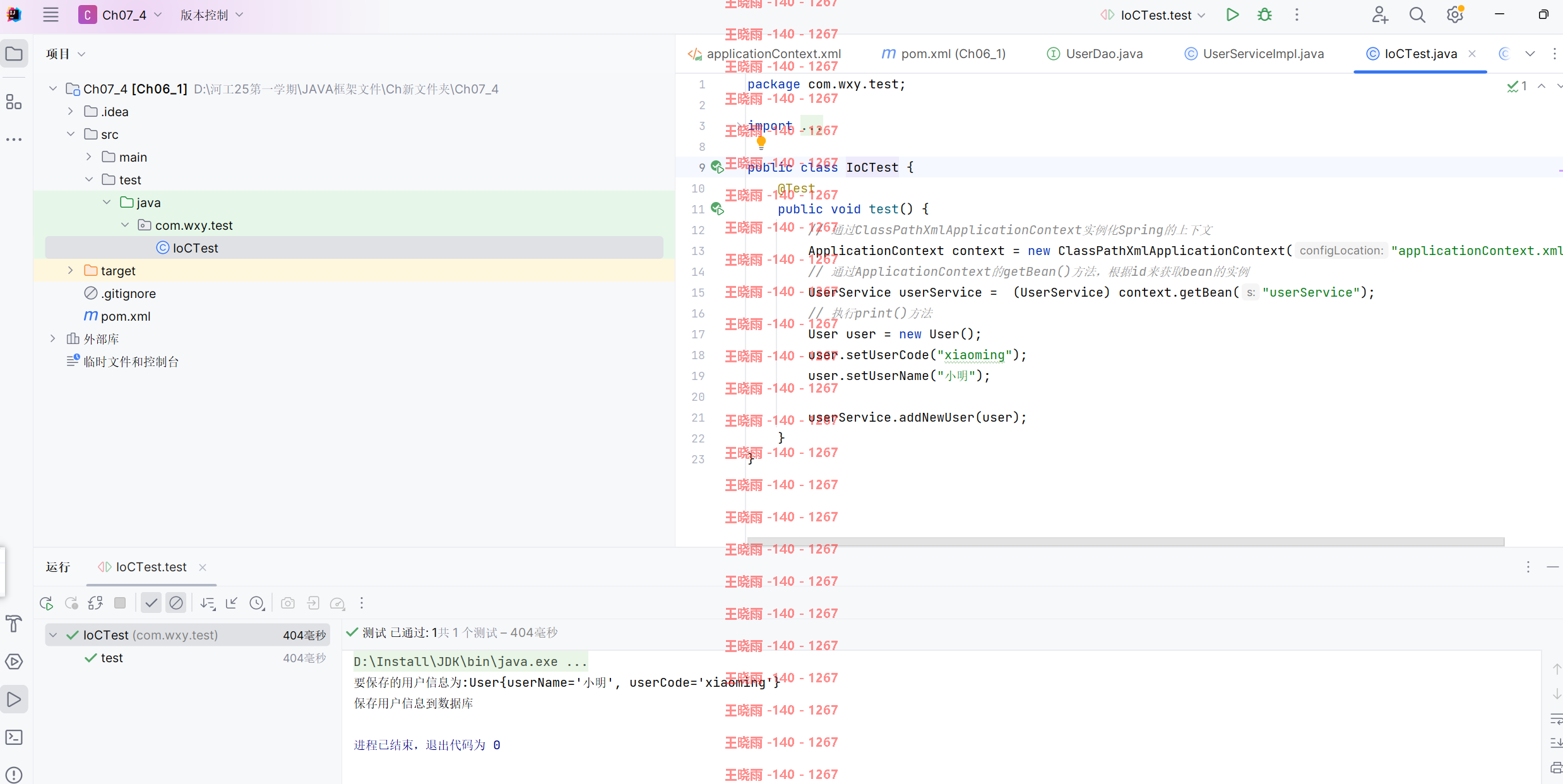Switch to applicationContext.xml tab
Screen dimensions: 1563x784
tap(764, 54)
